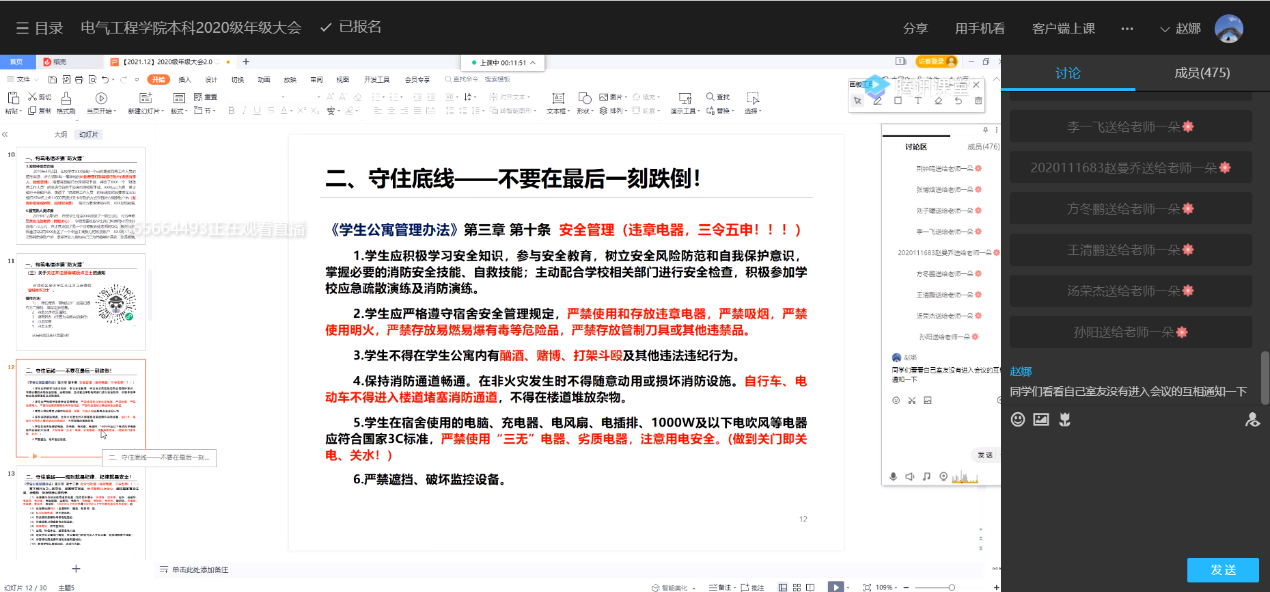The width and height of the screenshot is (1270, 592).
Task: Open the 插入 ribbon tab
Action: [185, 79]
